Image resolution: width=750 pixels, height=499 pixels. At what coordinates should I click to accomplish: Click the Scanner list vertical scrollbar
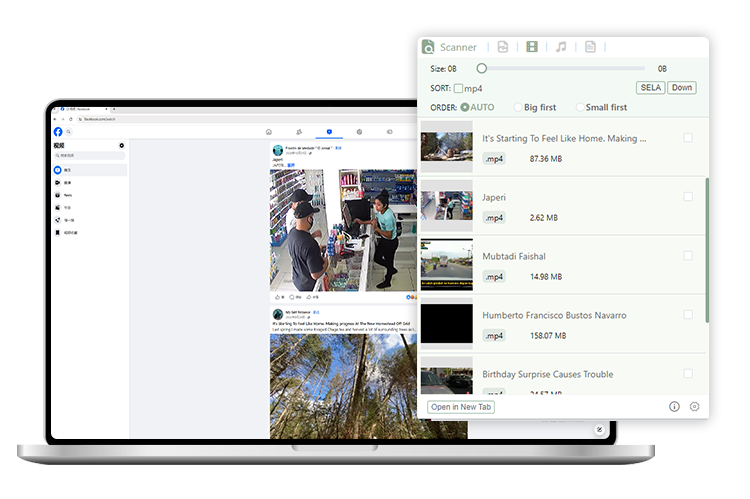click(x=707, y=250)
